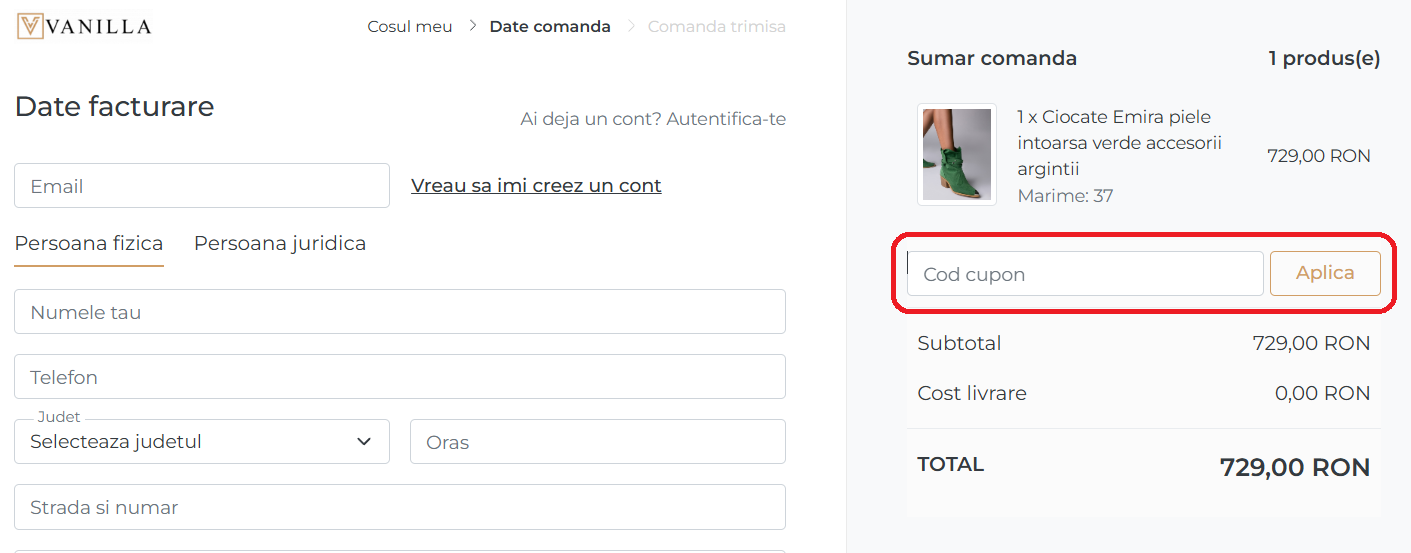Click the breadcrumb arrow after Cosul meu
Image resolution: width=1411 pixels, height=553 pixels.
tap(473, 27)
